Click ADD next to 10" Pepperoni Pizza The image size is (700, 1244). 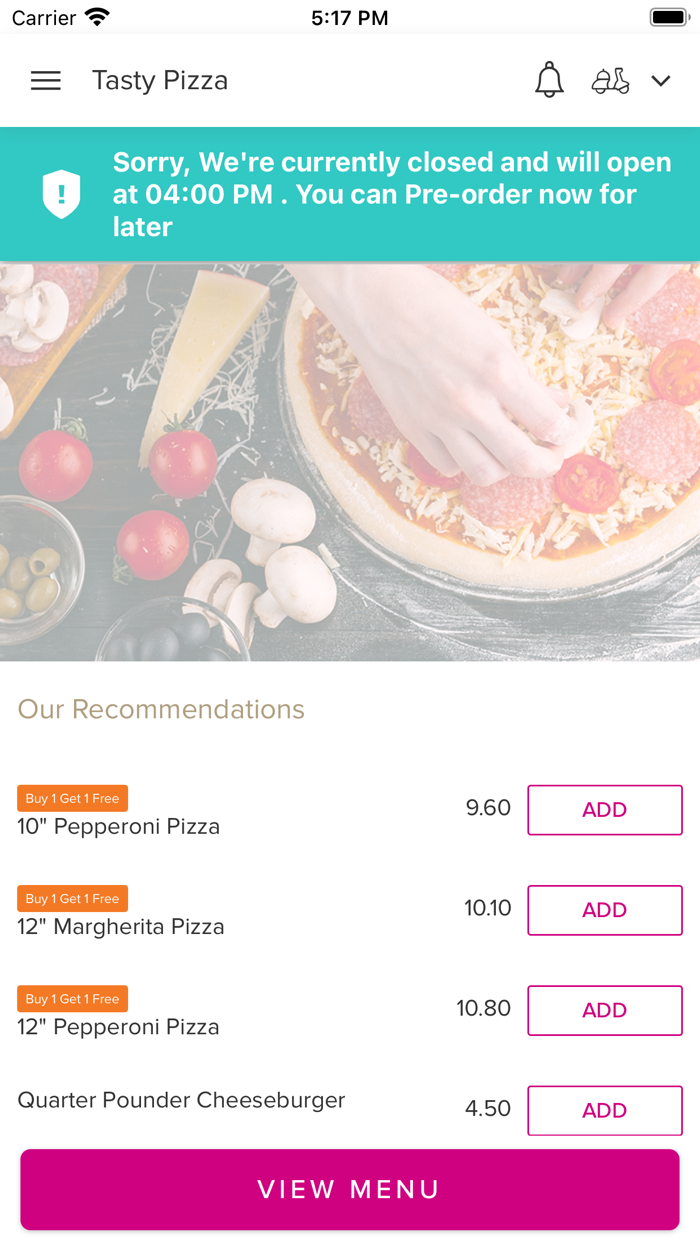click(x=604, y=810)
